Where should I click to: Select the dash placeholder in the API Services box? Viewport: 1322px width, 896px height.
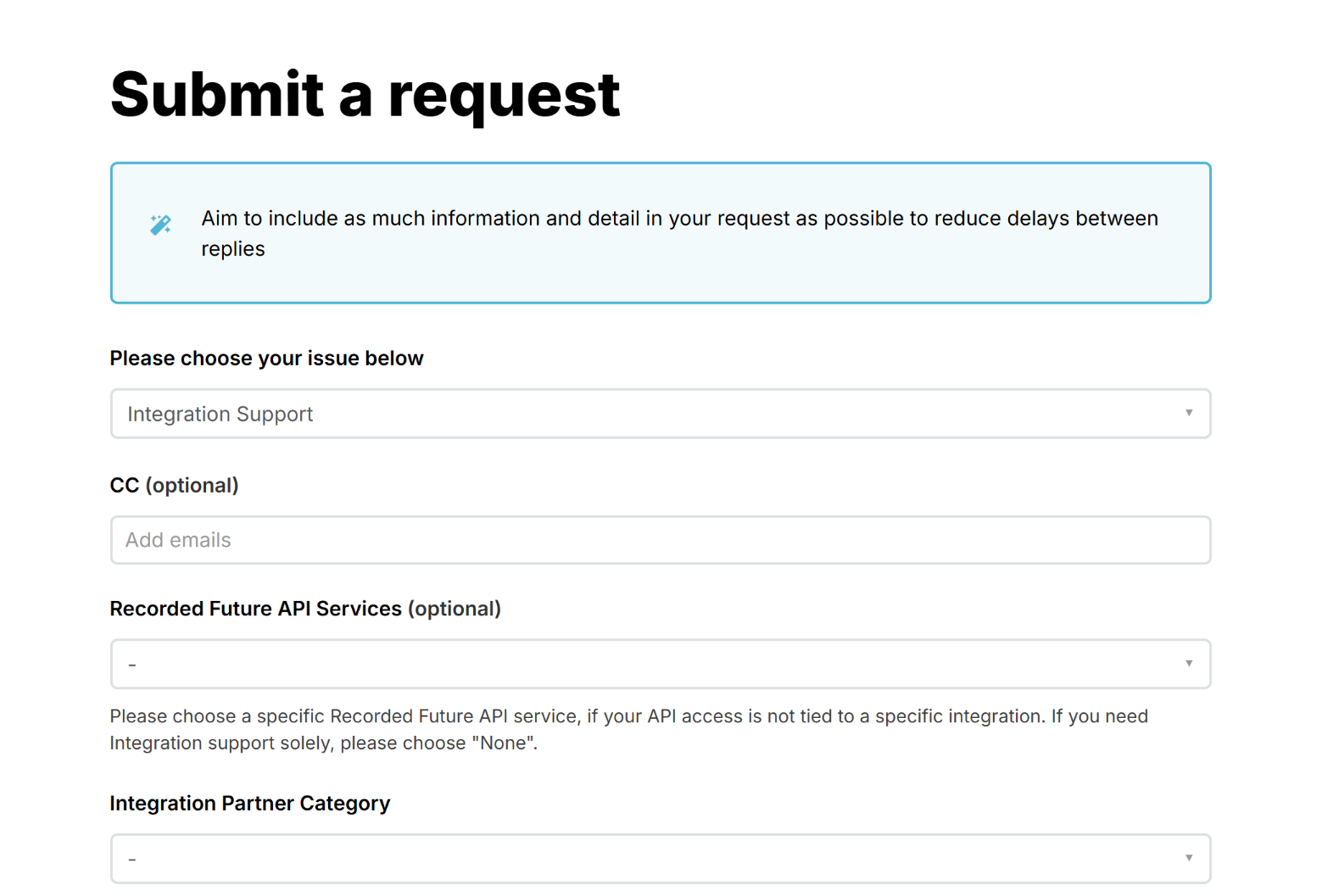132,664
